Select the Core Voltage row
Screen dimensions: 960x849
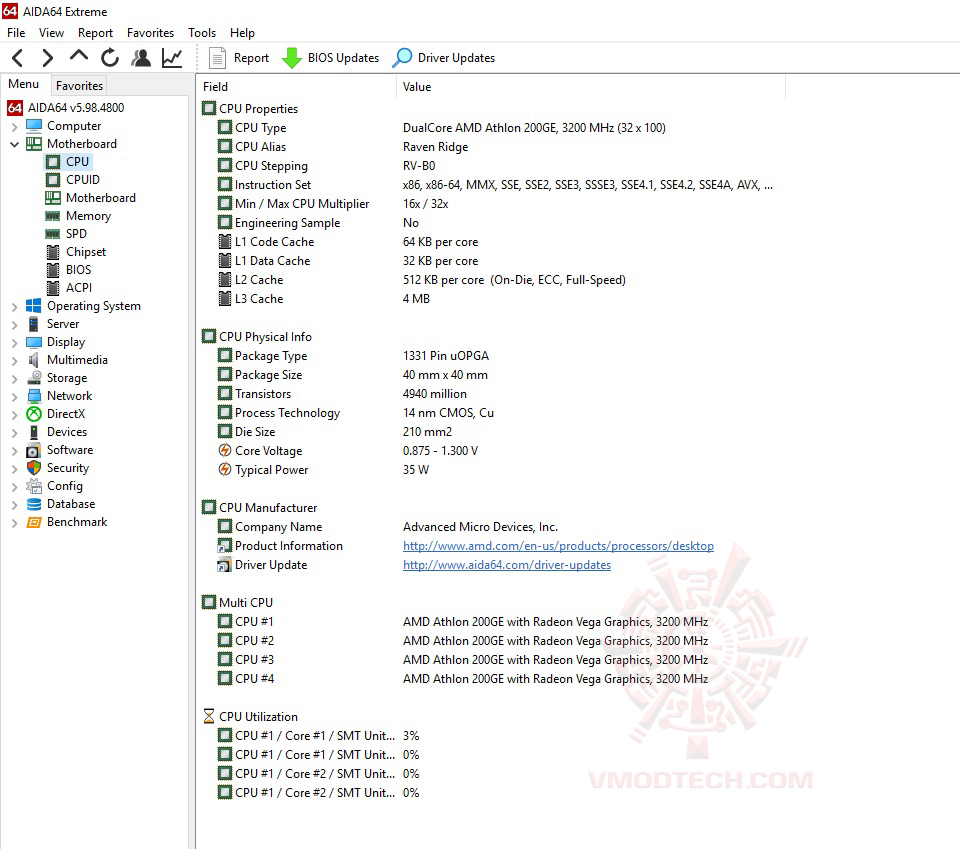pyautogui.click(x=348, y=451)
